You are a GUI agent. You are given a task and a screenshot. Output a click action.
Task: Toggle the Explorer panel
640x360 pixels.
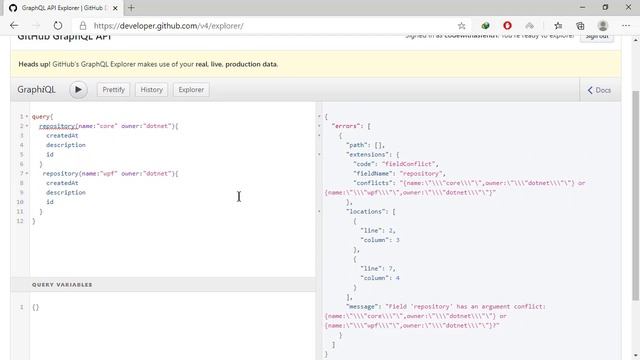pyautogui.click(x=191, y=90)
